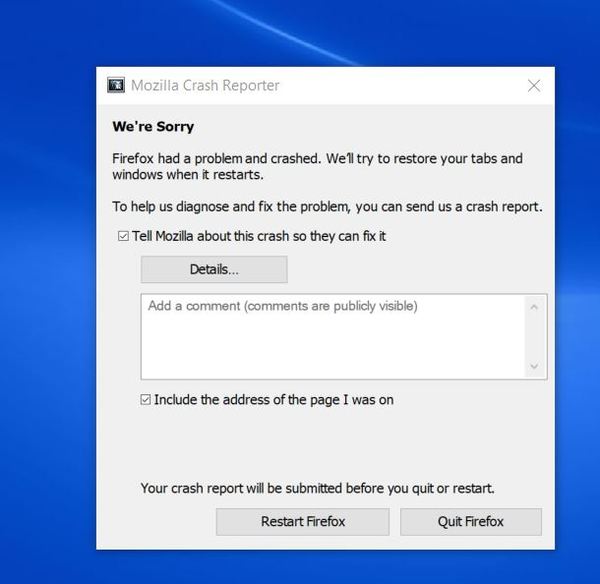Click 'Include the address of the page' label text
Viewport: 600px width, 584px height.
(273, 400)
